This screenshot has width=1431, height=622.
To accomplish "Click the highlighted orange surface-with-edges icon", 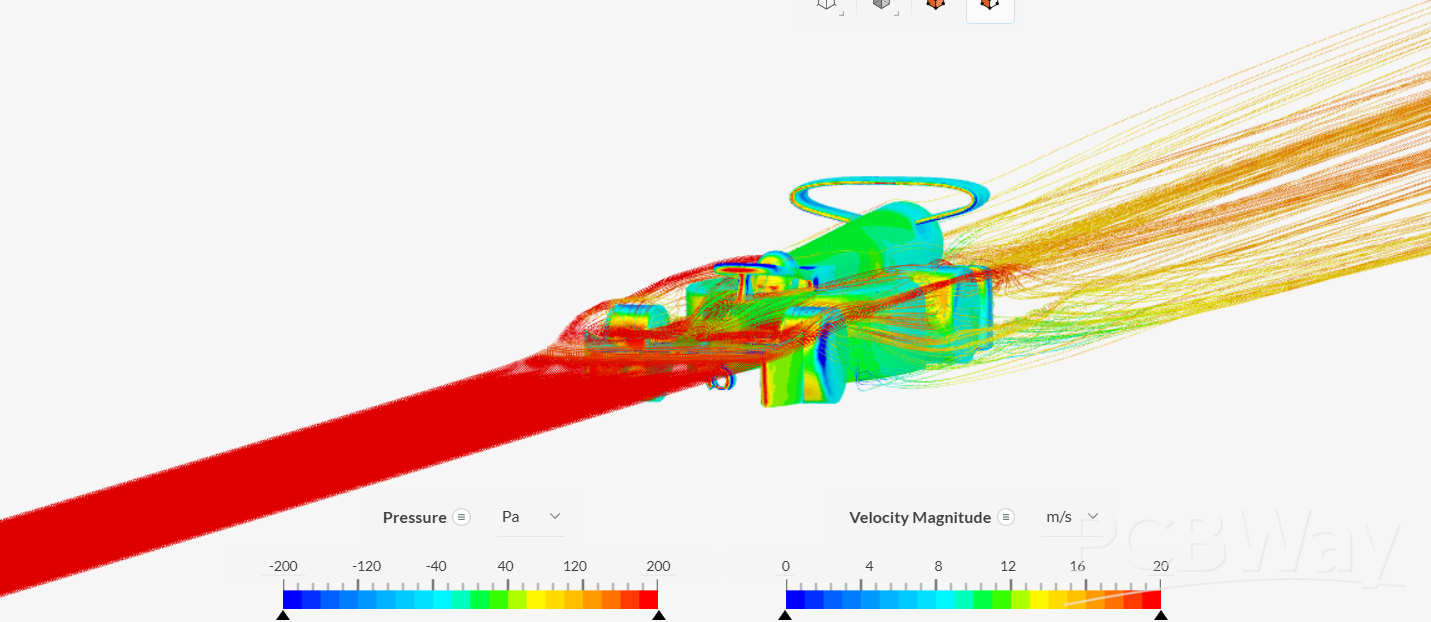I will tap(990, 6).
